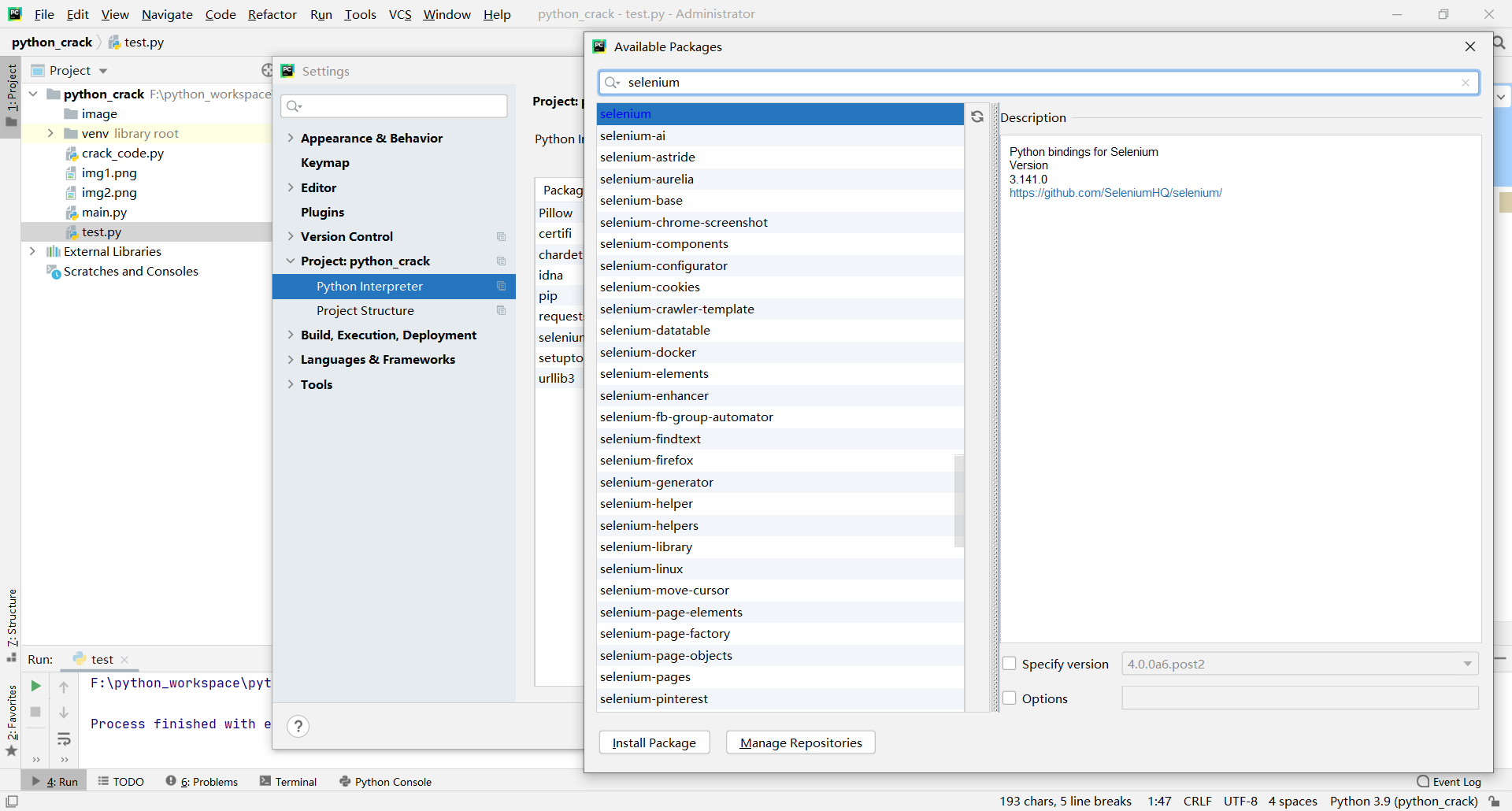Select Project Structure in Settings tree
Viewport: 1512px width, 811px height.
[x=394, y=310]
